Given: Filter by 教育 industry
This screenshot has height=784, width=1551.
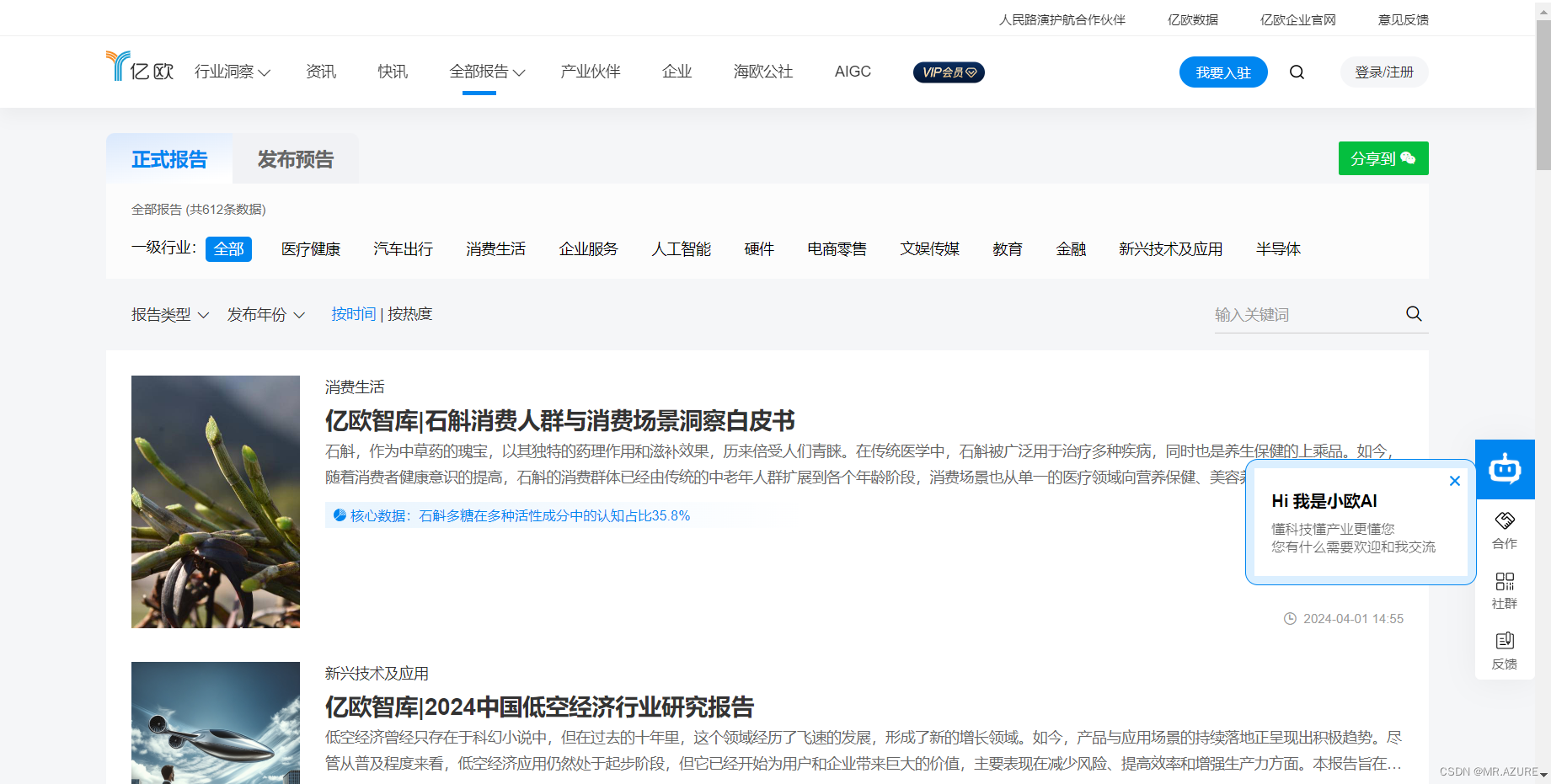Looking at the screenshot, I should pyautogui.click(x=1008, y=249).
